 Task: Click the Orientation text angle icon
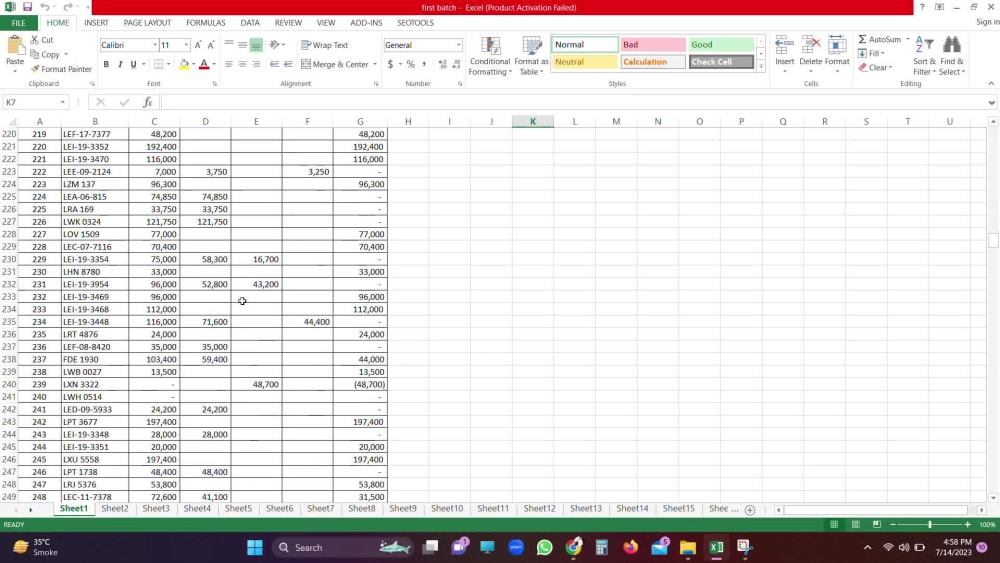coord(274,45)
